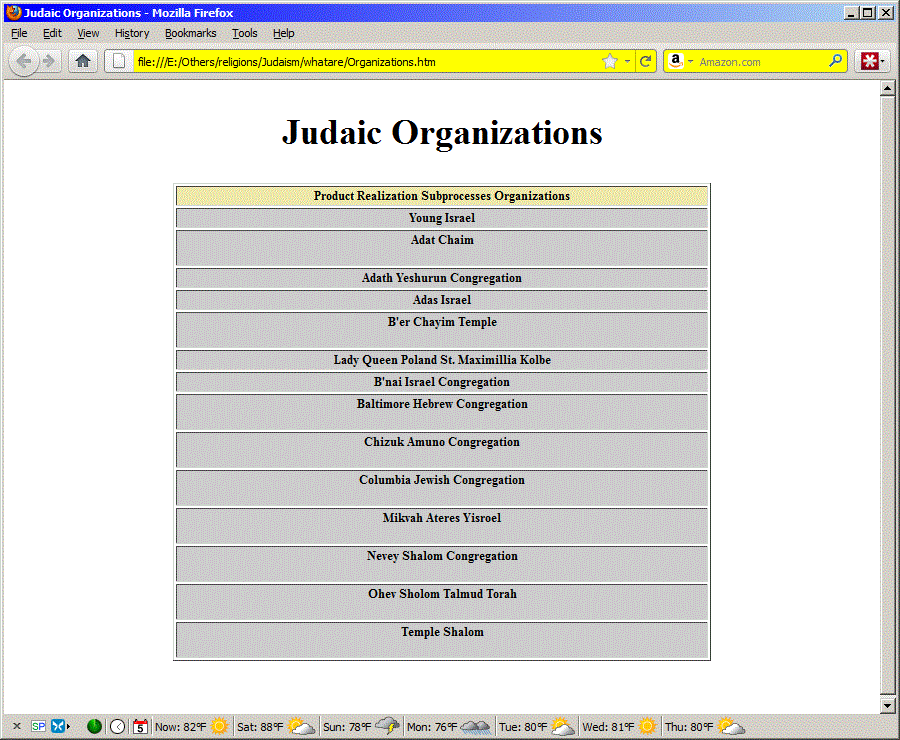This screenshot has width=900, height=740.
Task: Open the red asterisk add-on button
Action: tap(869, 61)
